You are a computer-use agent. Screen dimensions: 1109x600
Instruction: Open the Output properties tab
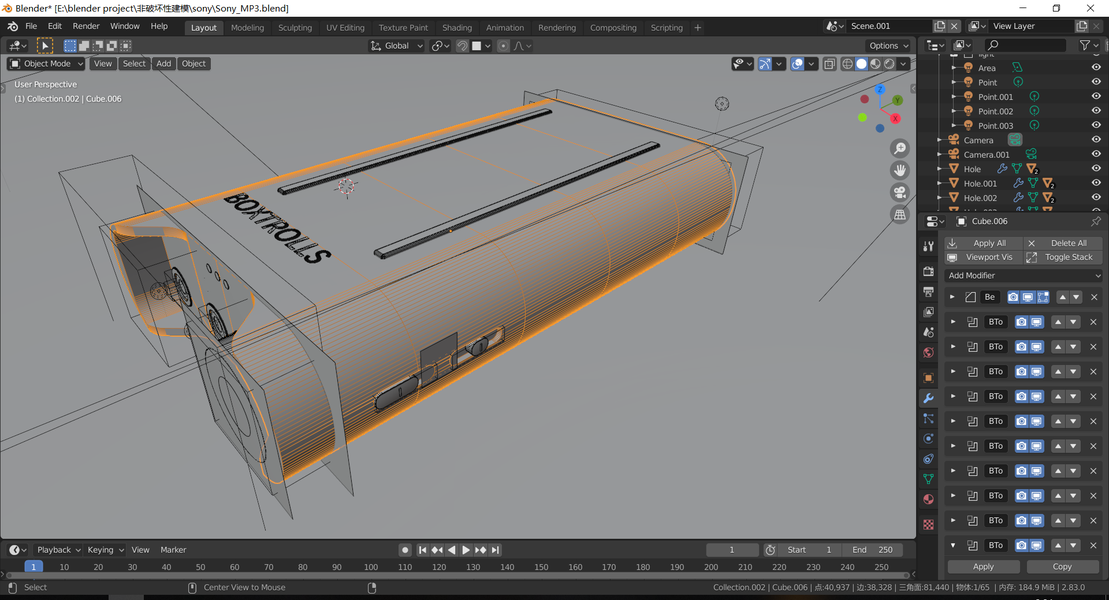click(x=929, y=292)
